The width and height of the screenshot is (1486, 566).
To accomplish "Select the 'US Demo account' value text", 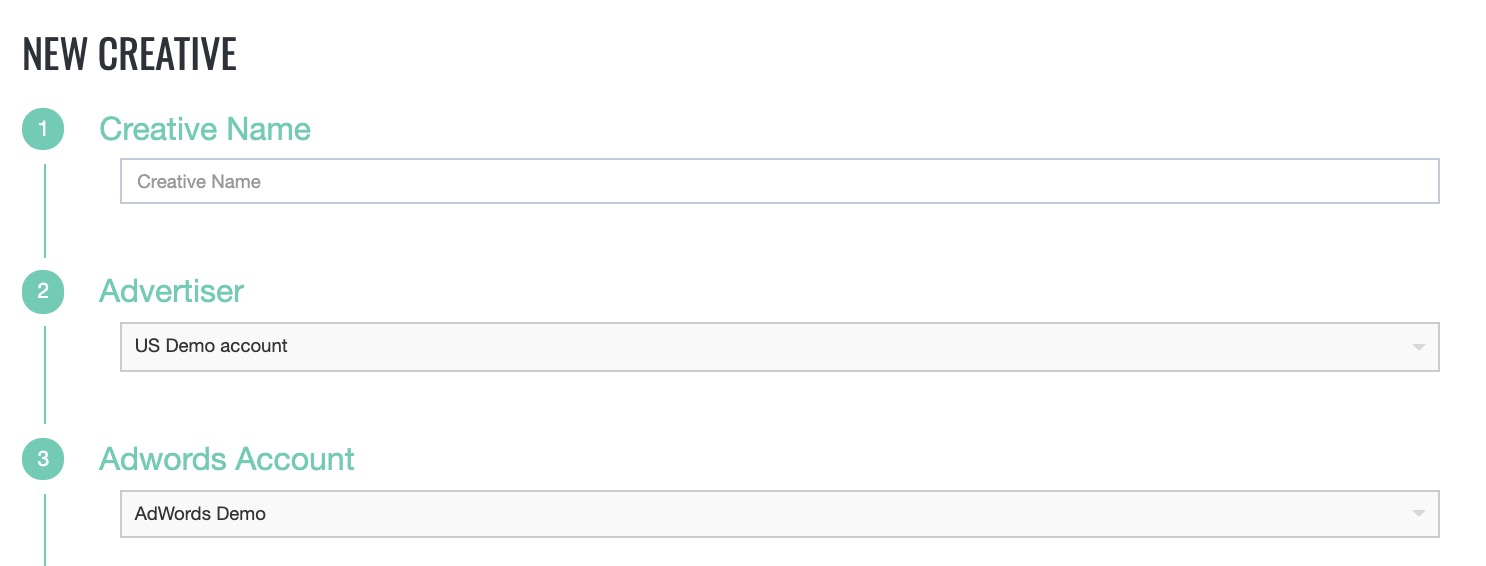I will coord(211,346).
